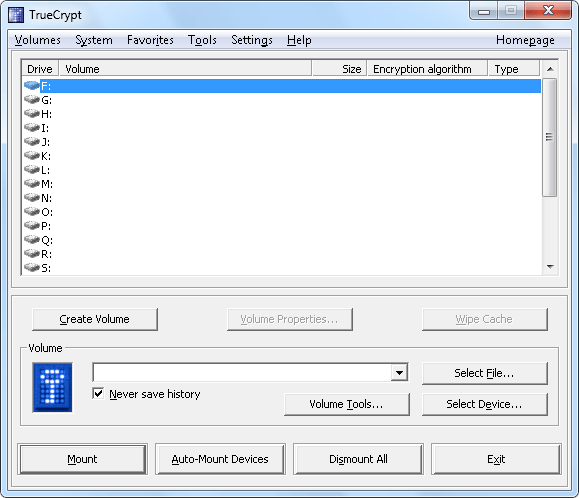Screen dimensions: 579x498
Task: Open the Volumes menu
Action: 38,40
